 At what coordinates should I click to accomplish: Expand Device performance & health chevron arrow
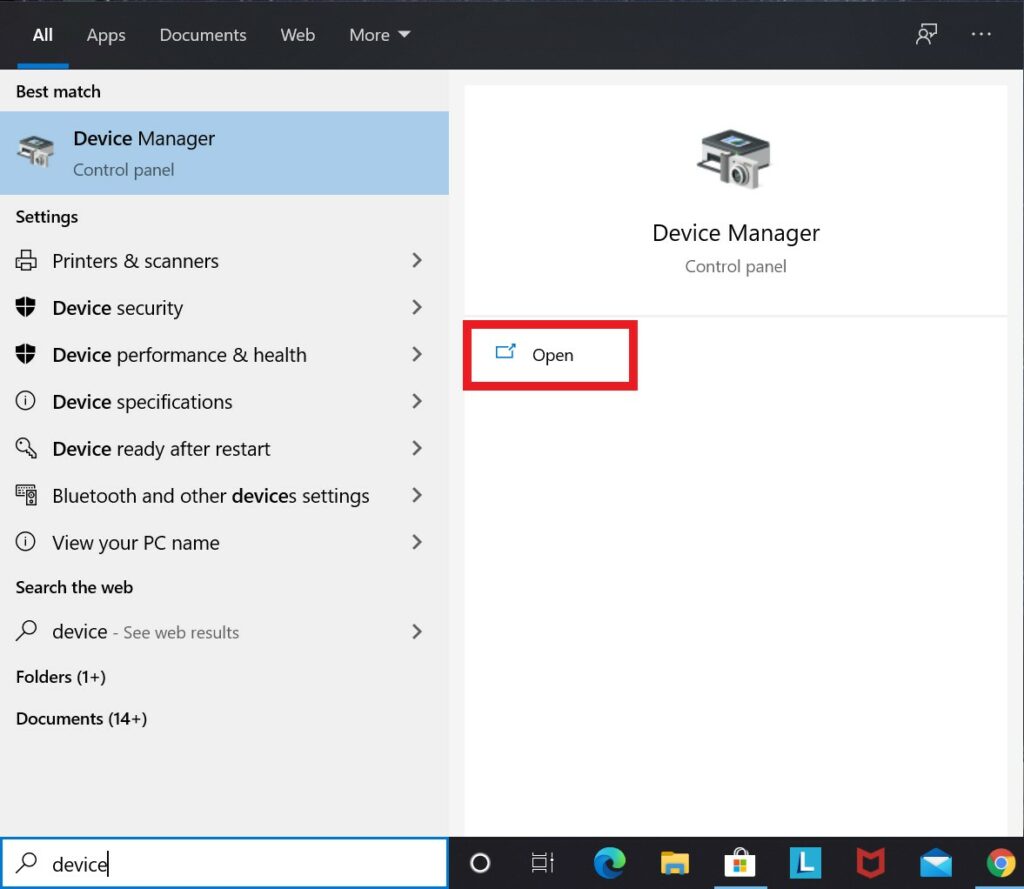[417, 354]
